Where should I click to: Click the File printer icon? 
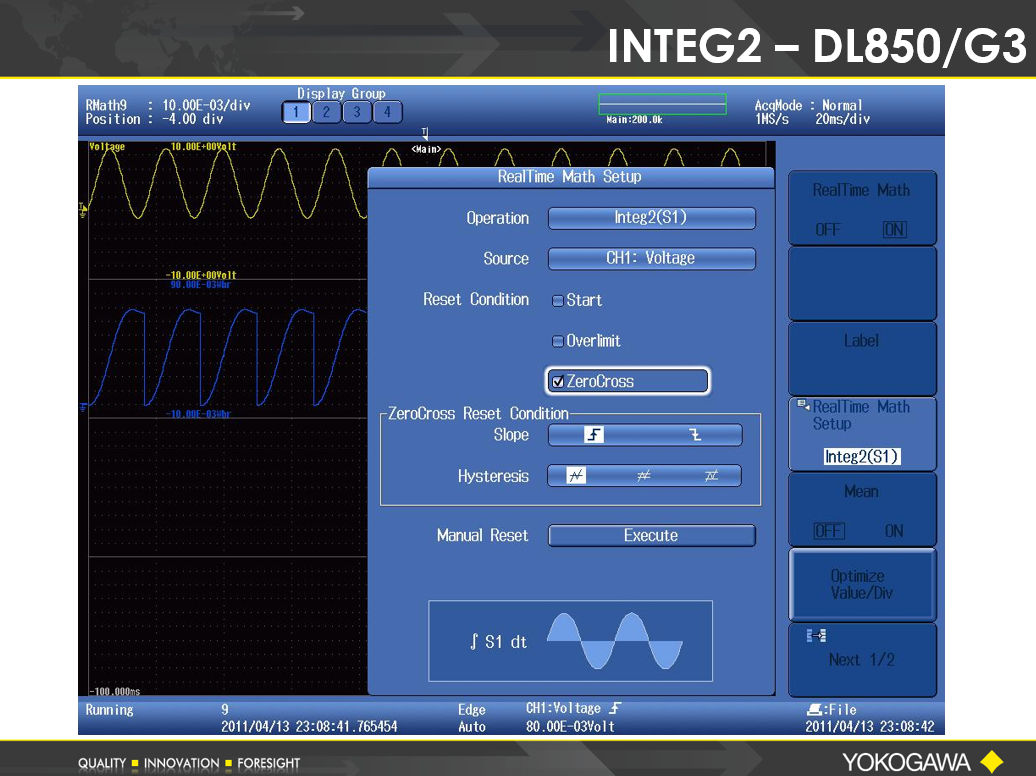click(814, 710)
